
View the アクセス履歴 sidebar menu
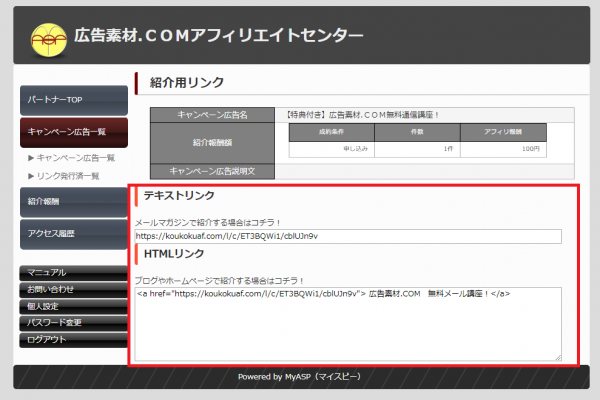click(x=73, y=234)
